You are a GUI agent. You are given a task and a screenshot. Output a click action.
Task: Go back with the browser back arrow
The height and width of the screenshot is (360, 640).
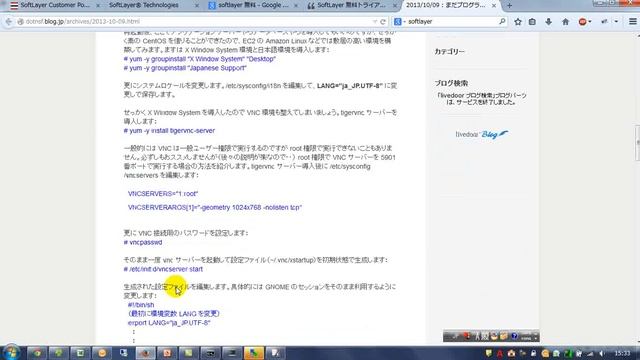click(x=9, y=21)
